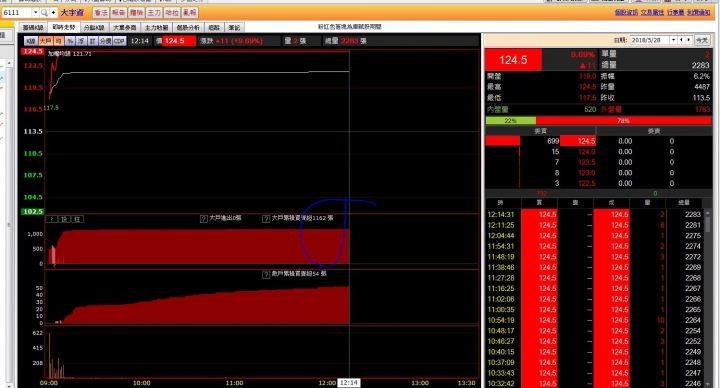Click the 設 settings icon in big-holder panel
The height and width of the screenshot is (388, 720).
click(65, 219)
